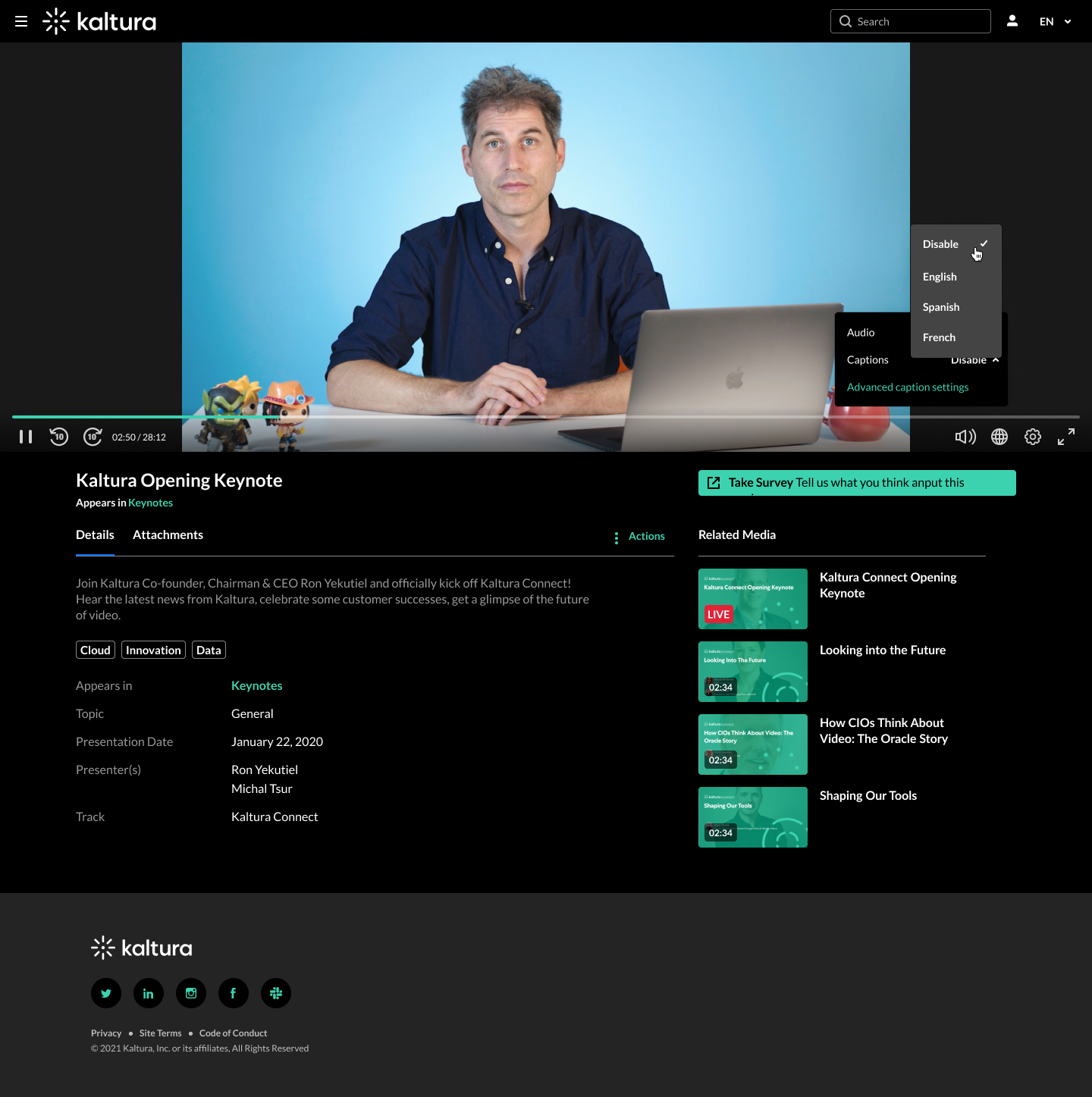Open Kaltura Connect Opening Keynote live thumbnail
Image resolution: width=1092 pixels, height=1097 pixels.
[753, 599]
